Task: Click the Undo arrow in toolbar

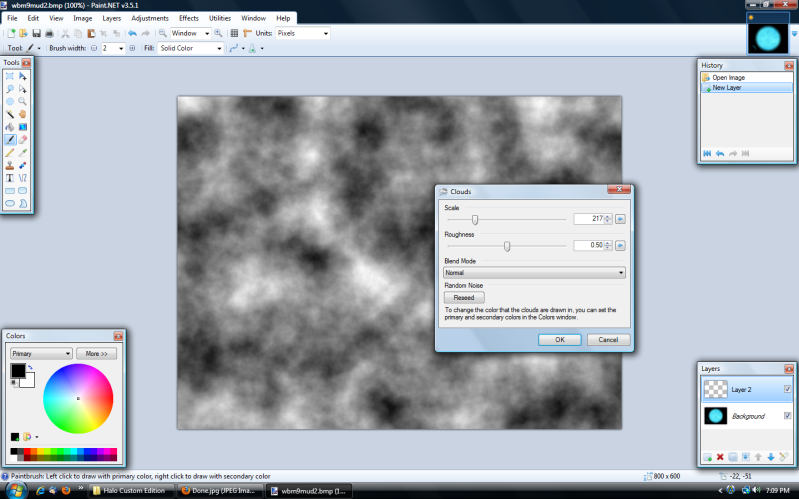Action: [132, 33]
